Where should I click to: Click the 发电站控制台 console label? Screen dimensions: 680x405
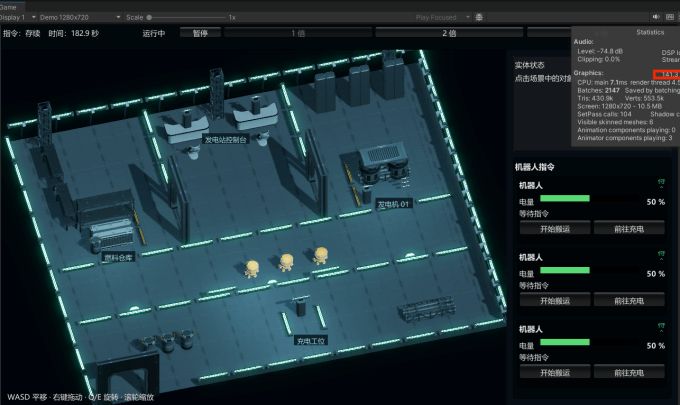coord(226,140)
